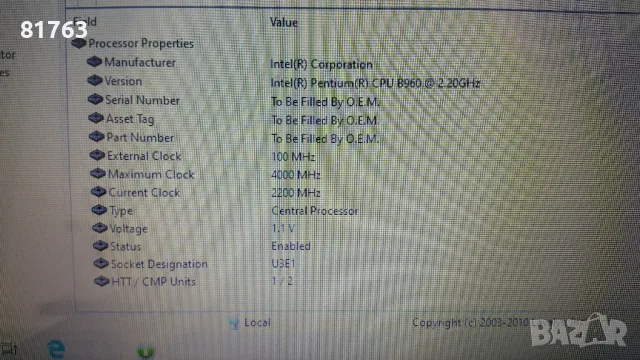
Task: Select the Status field label
Action: click(x=126, y=247)
